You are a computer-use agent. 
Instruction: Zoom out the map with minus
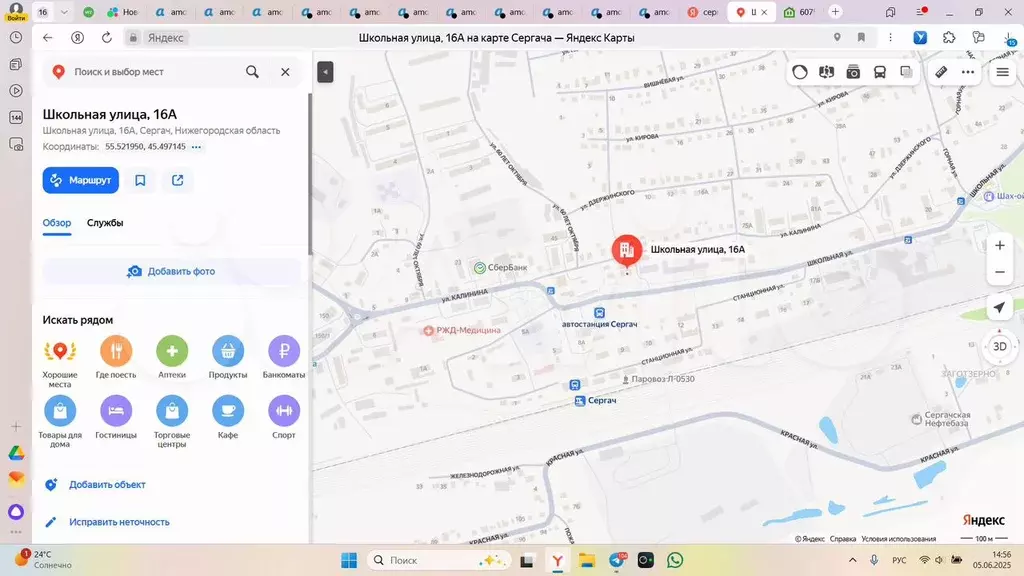click(x=1000, y=272)
